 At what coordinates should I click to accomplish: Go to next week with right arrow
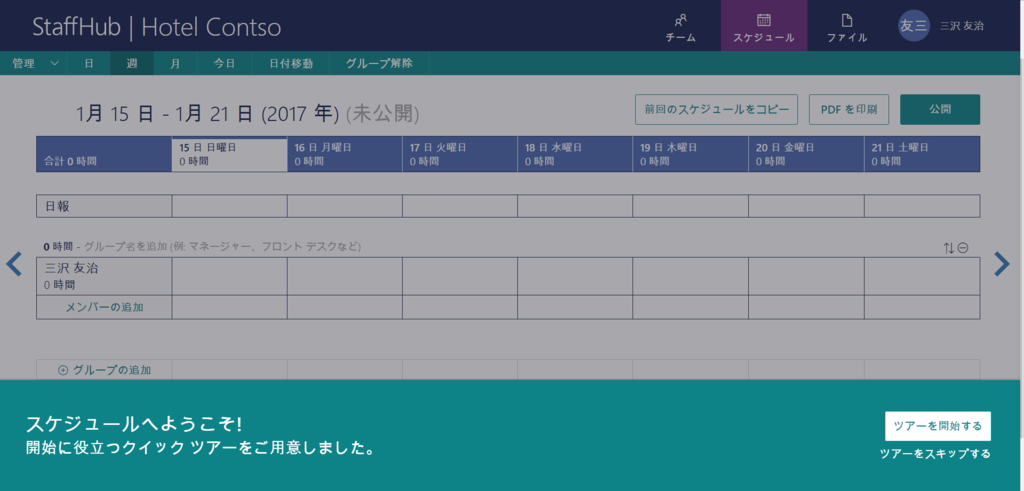tap(1002, 264)
